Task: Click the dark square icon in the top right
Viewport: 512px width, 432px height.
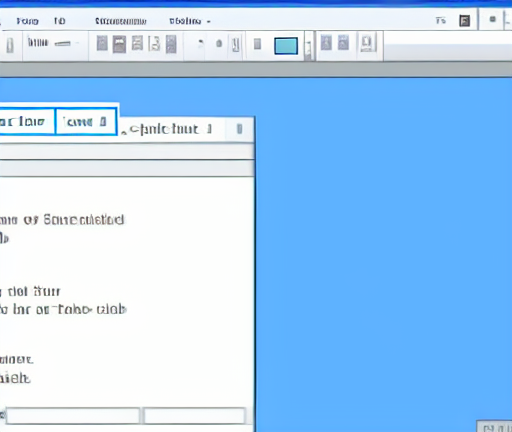Action: coord(464,21)
